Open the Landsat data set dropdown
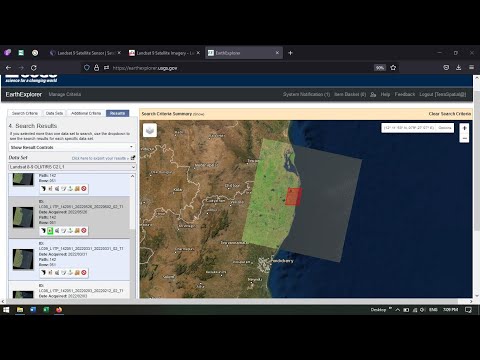Image resolution: width=480 pixels, height=360 pixels. point(72,167)
